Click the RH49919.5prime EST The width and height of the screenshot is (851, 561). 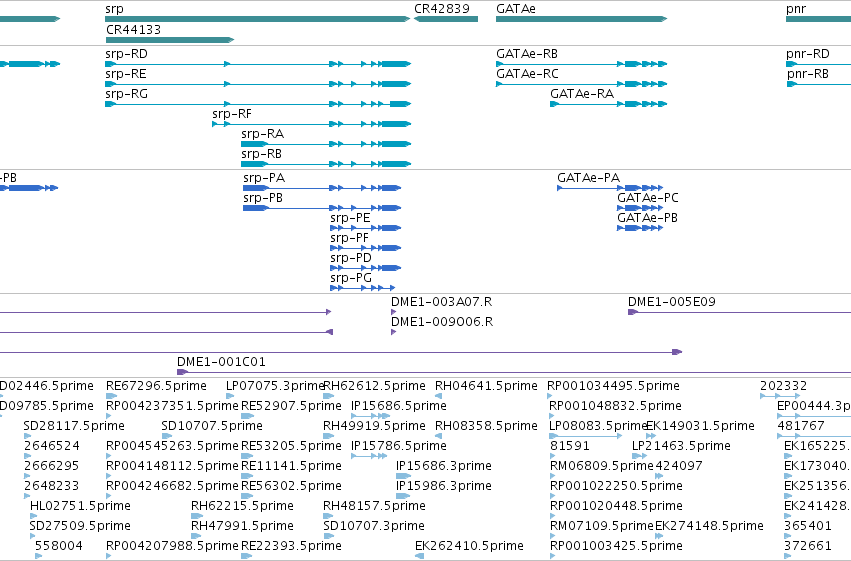(x=328, y=436)
